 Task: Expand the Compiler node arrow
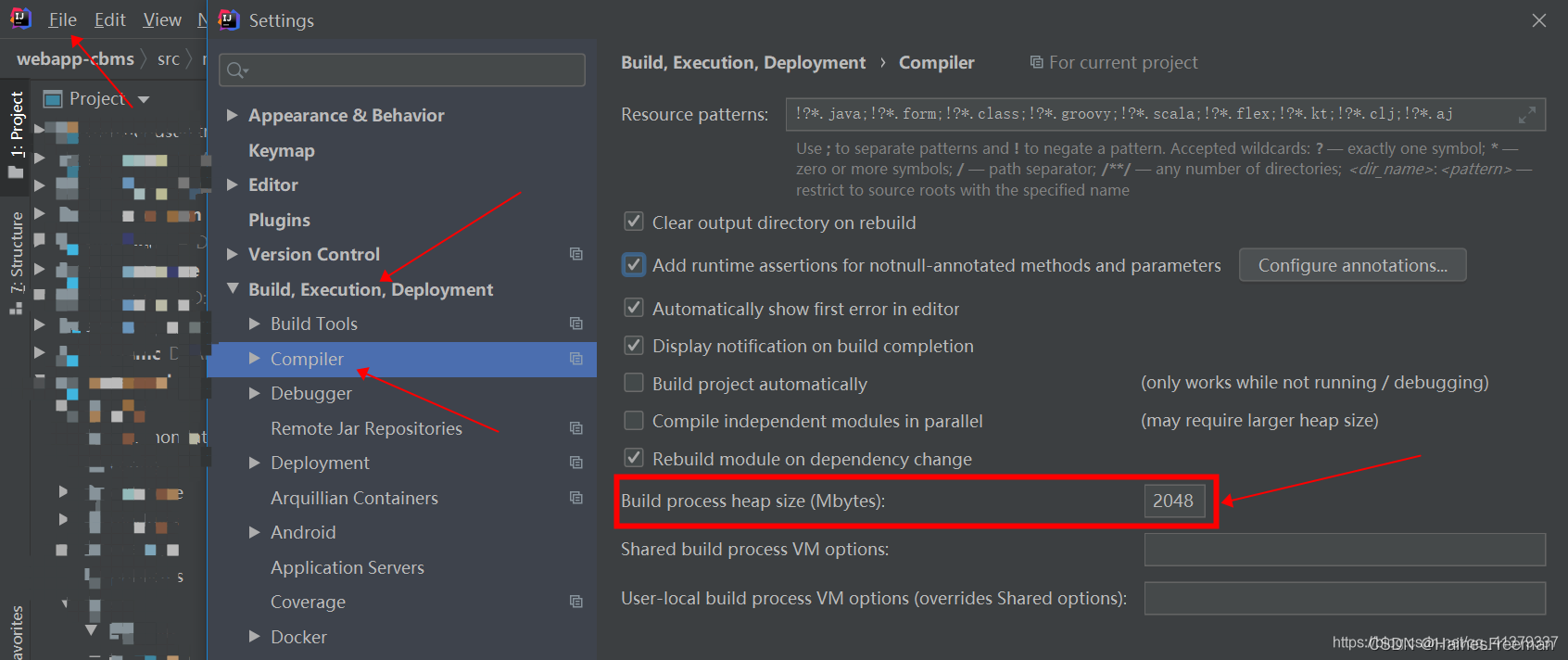click(255, 359)
